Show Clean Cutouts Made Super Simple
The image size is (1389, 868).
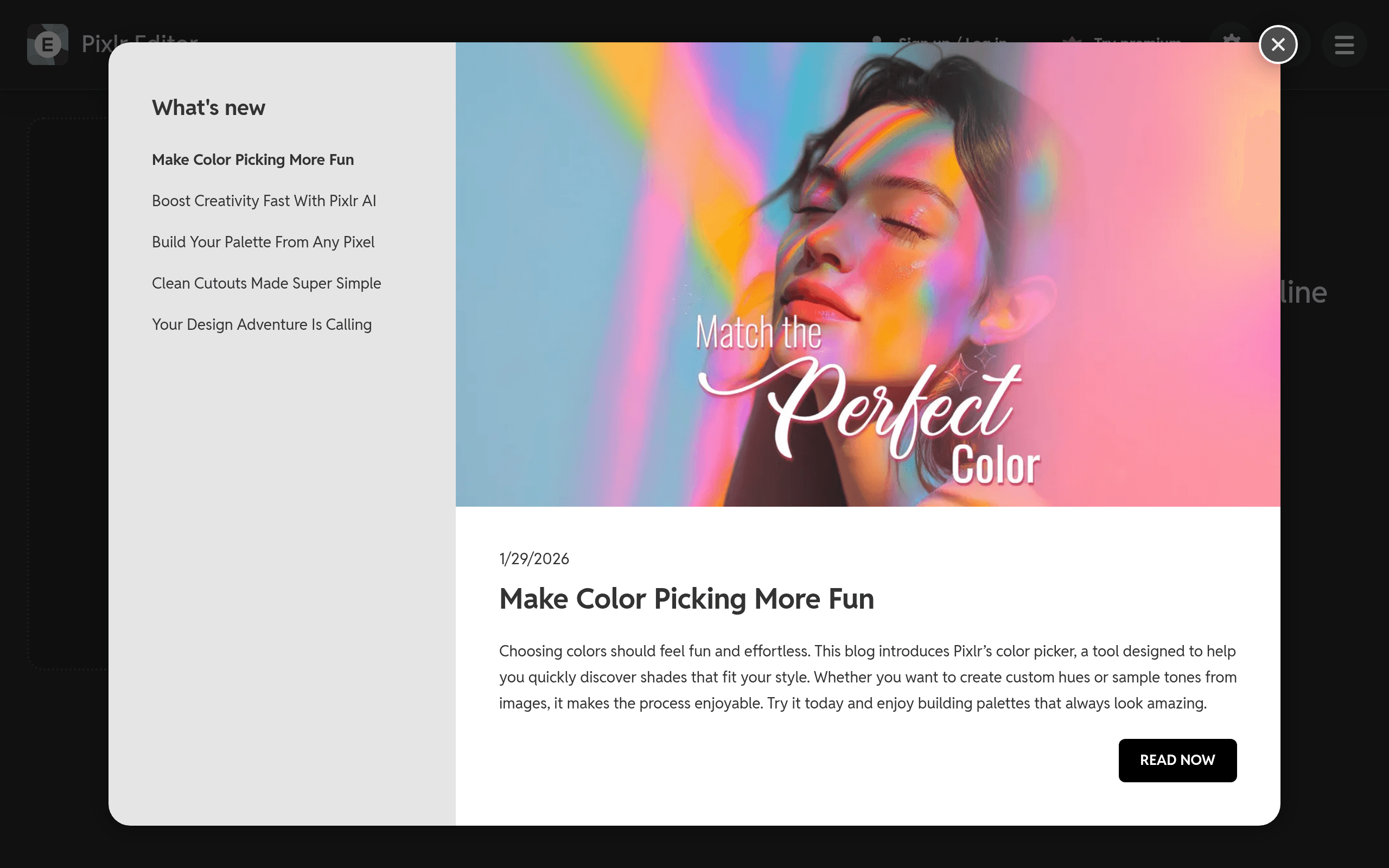point(266,284)
